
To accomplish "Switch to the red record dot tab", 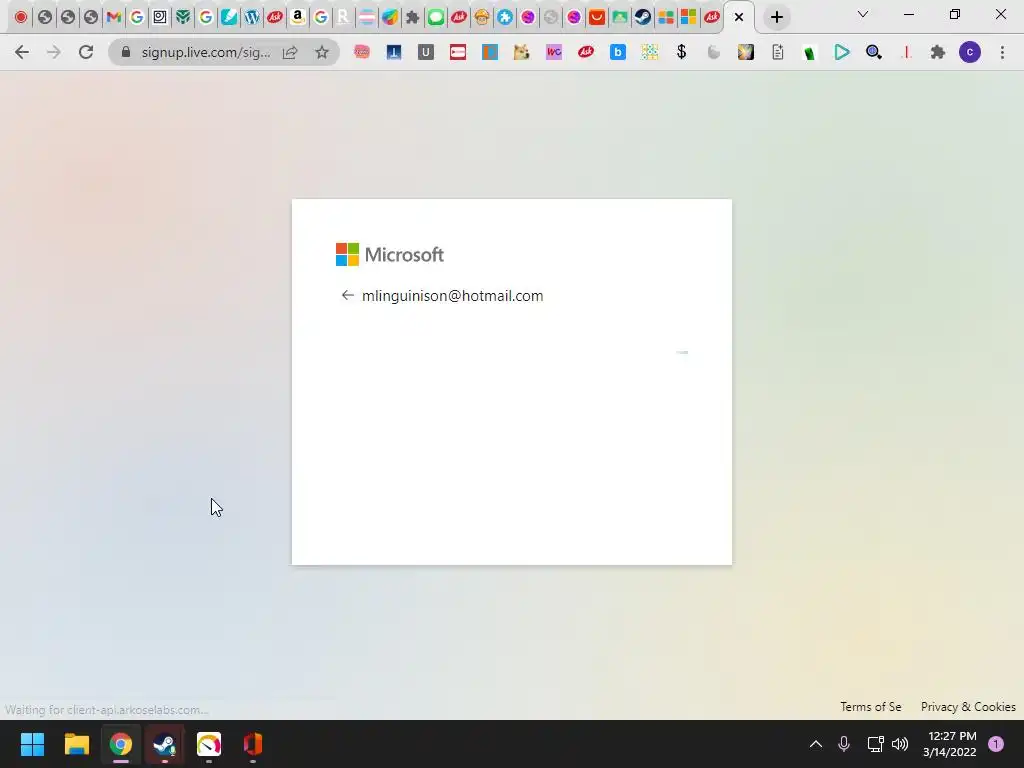I will (x=21, y=17).
